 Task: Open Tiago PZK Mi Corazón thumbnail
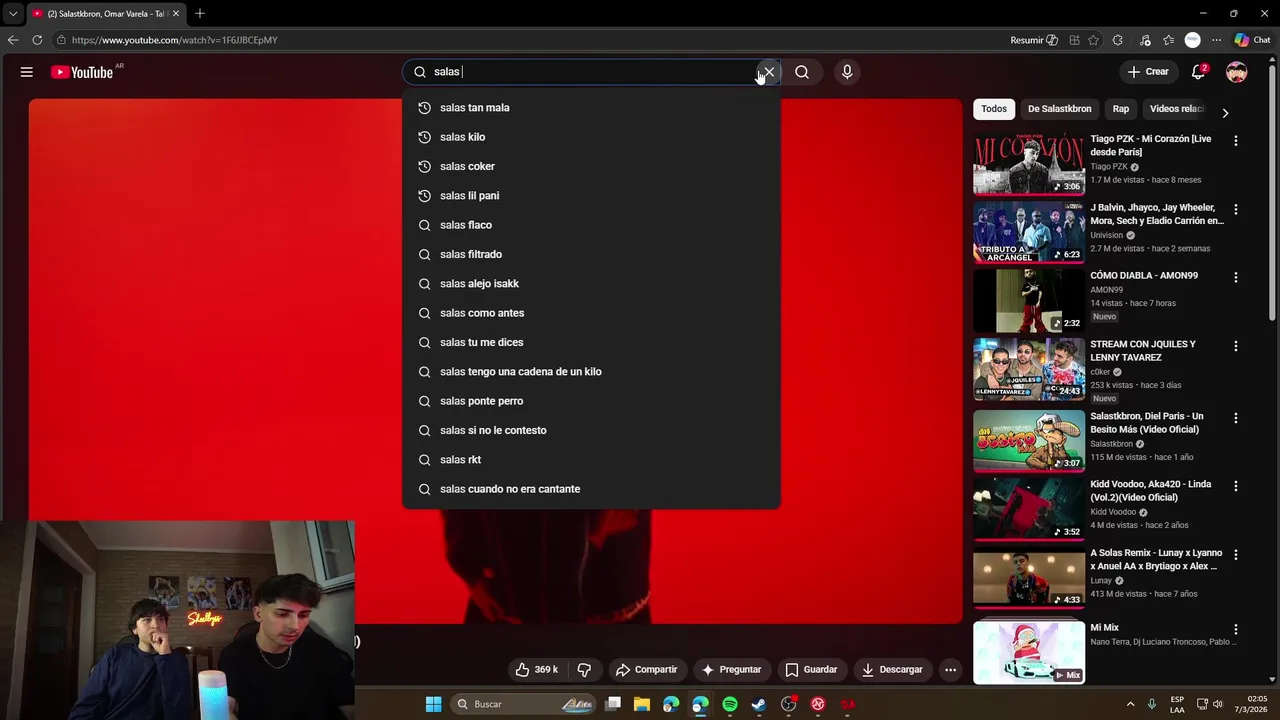[1029, 163]
